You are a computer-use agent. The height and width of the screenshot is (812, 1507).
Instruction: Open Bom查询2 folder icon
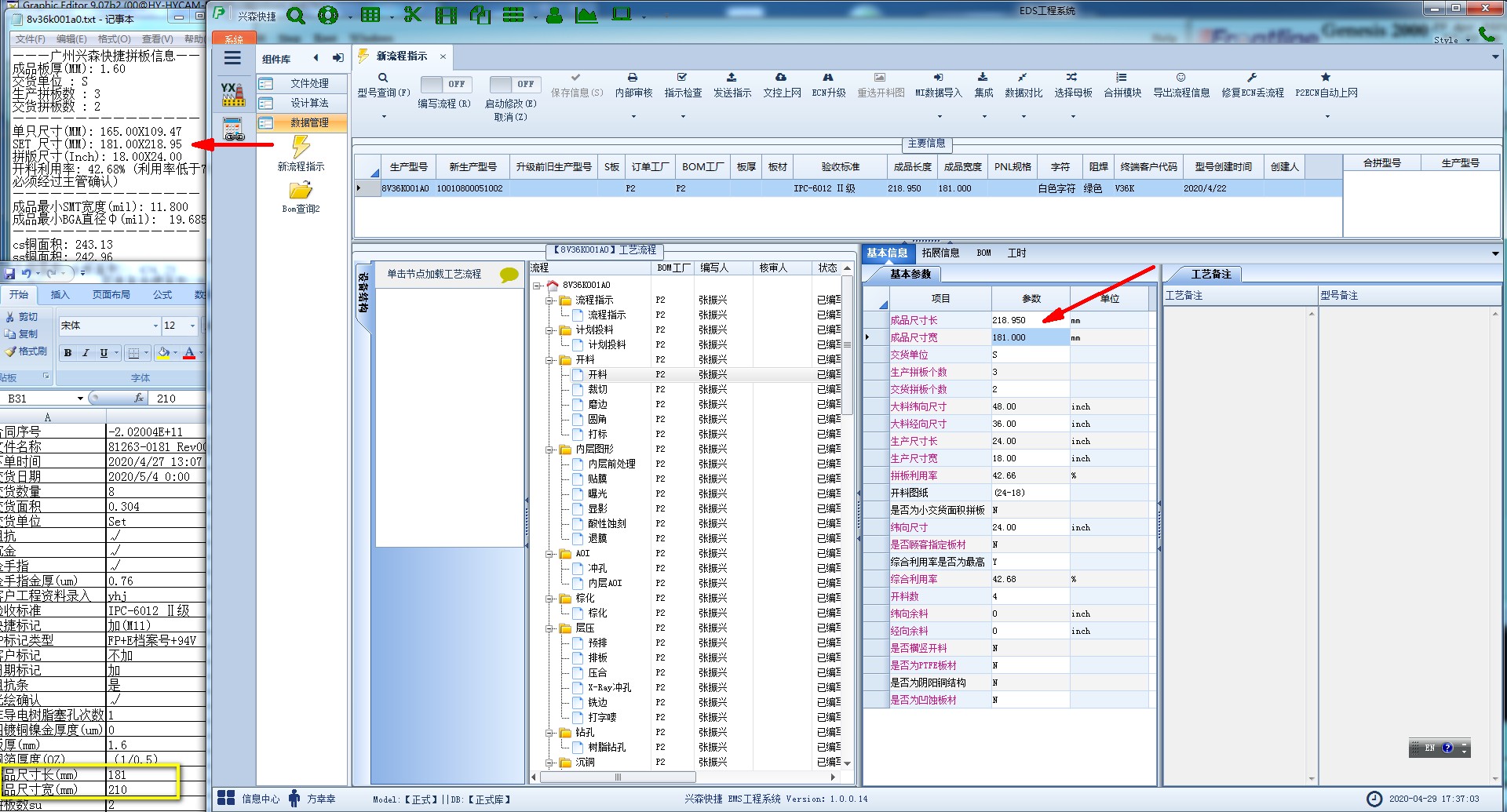click(x=301, y=191)
